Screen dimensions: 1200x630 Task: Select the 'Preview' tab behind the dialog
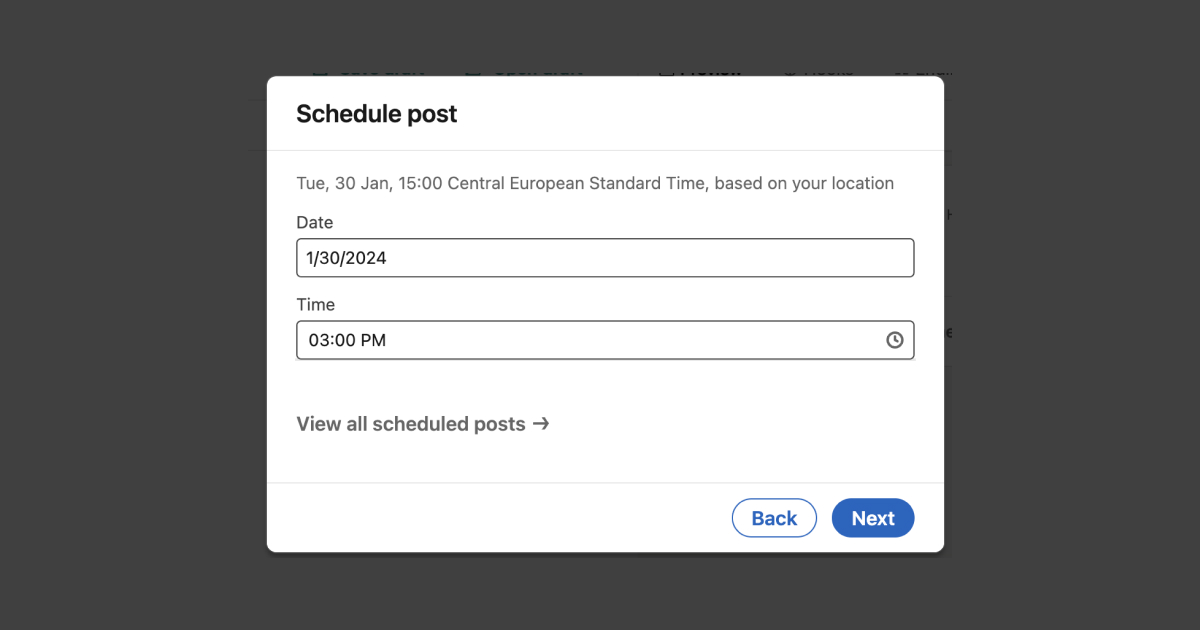coord(703,72)
